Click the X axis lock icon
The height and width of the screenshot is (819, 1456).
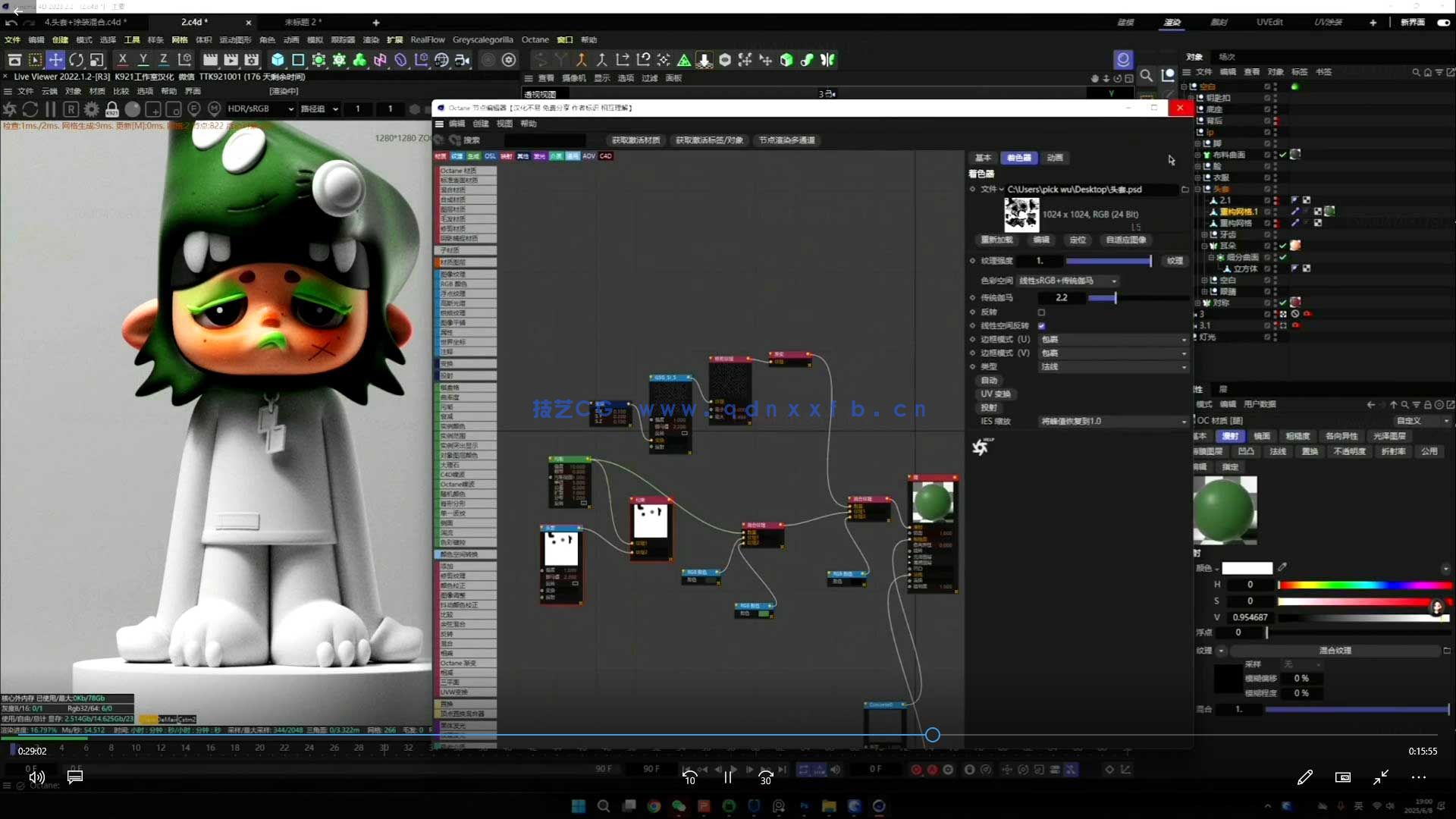123,59
